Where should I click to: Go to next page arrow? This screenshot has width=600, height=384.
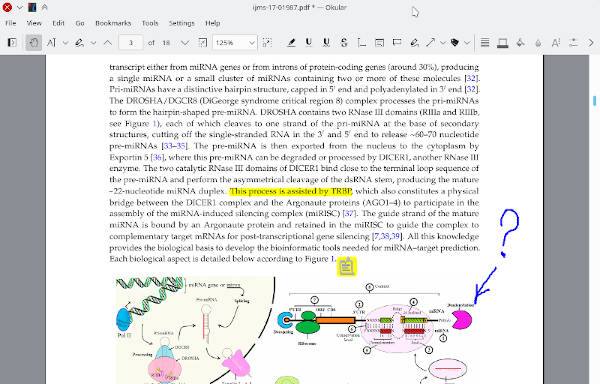184,42
